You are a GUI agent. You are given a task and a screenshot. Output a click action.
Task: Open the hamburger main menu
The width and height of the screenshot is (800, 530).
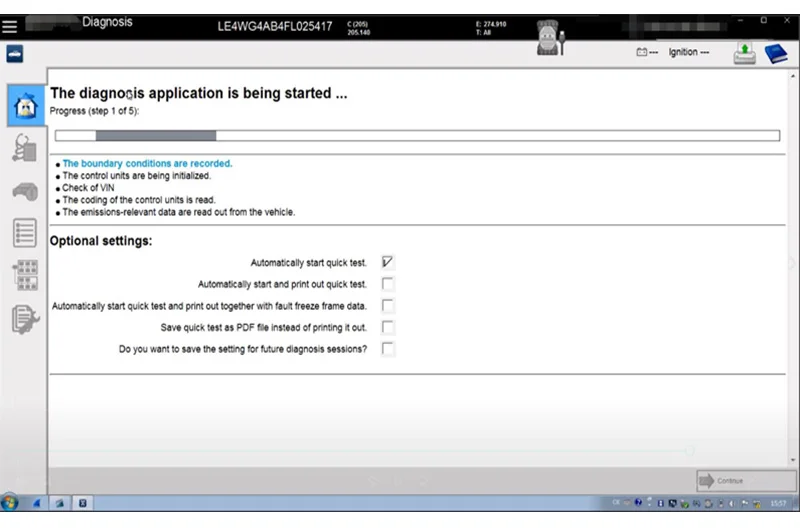9,26
